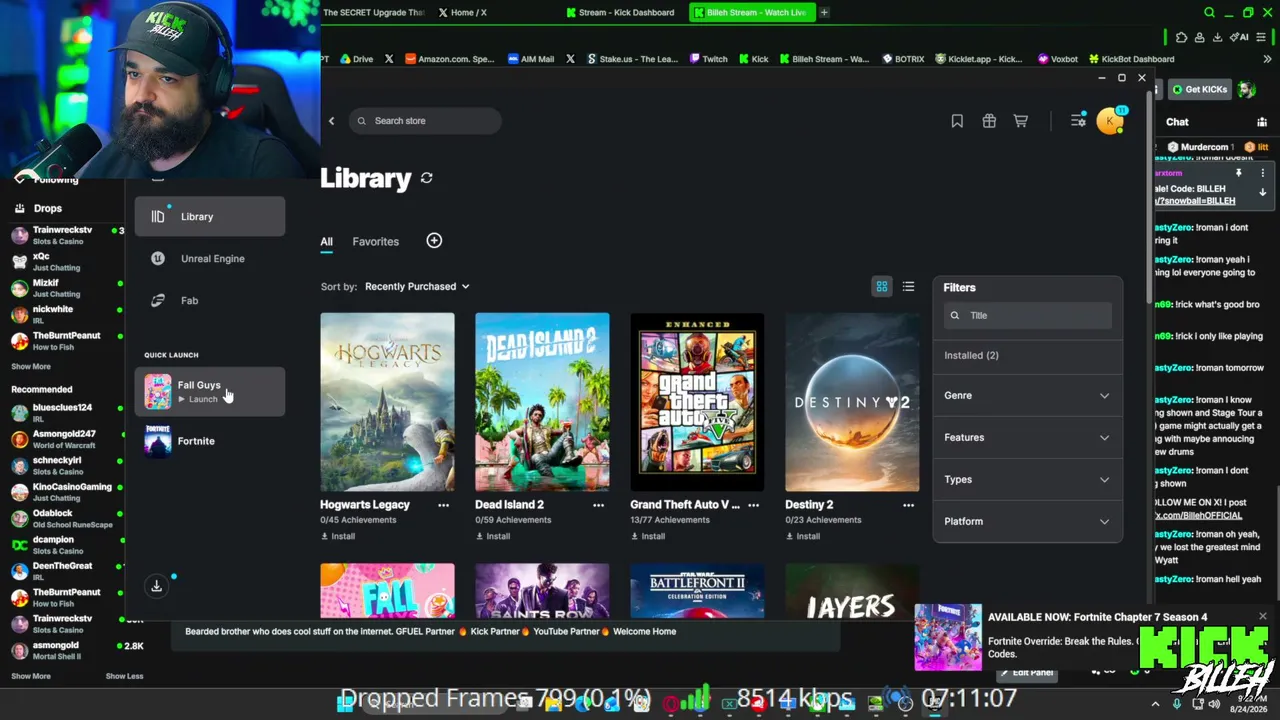Screen dimensions: 1280x720
Task: Expand the Platform filter
Action: [x=1027, y=522]
